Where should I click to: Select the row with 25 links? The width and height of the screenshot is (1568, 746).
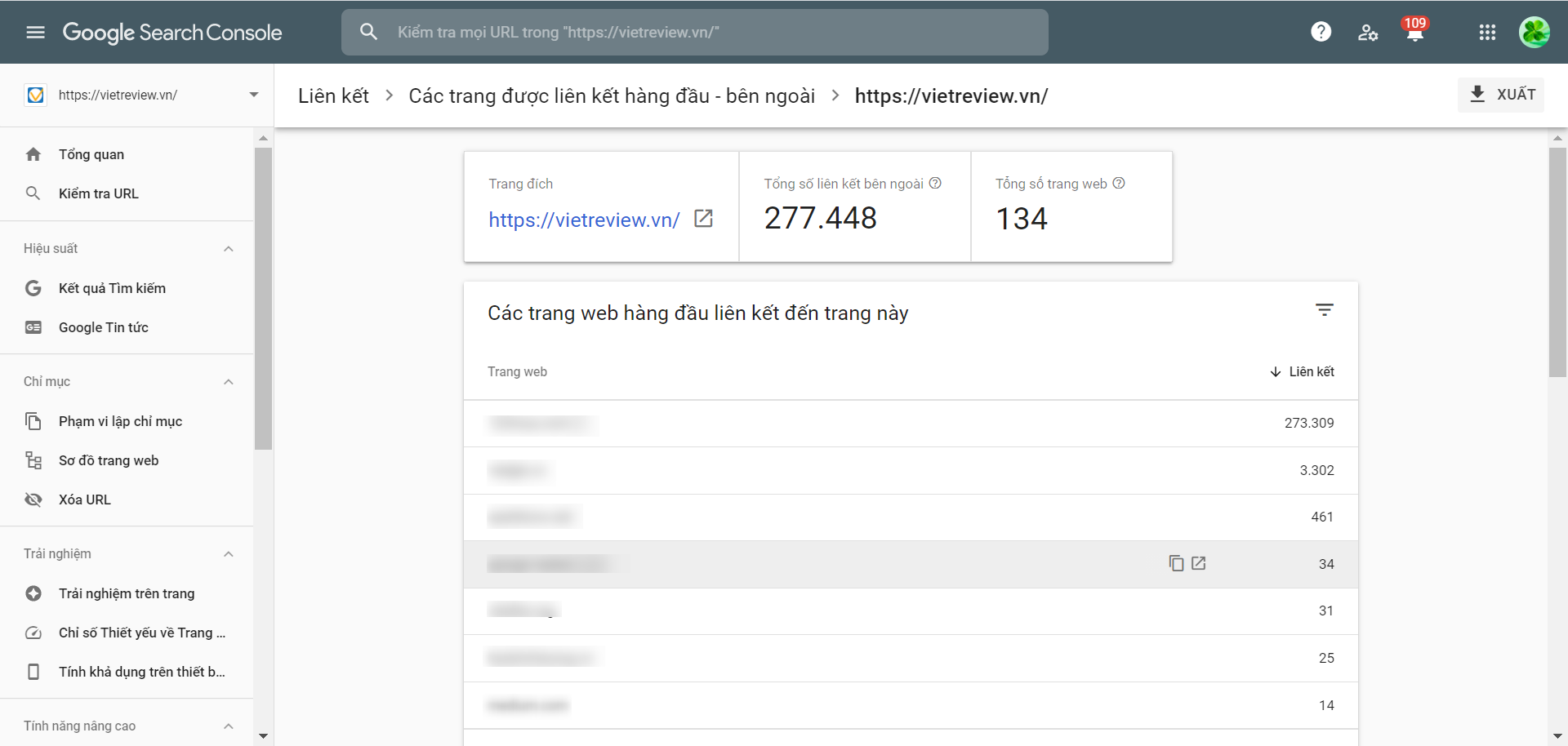pyautogui.click(x=911, y=659)
